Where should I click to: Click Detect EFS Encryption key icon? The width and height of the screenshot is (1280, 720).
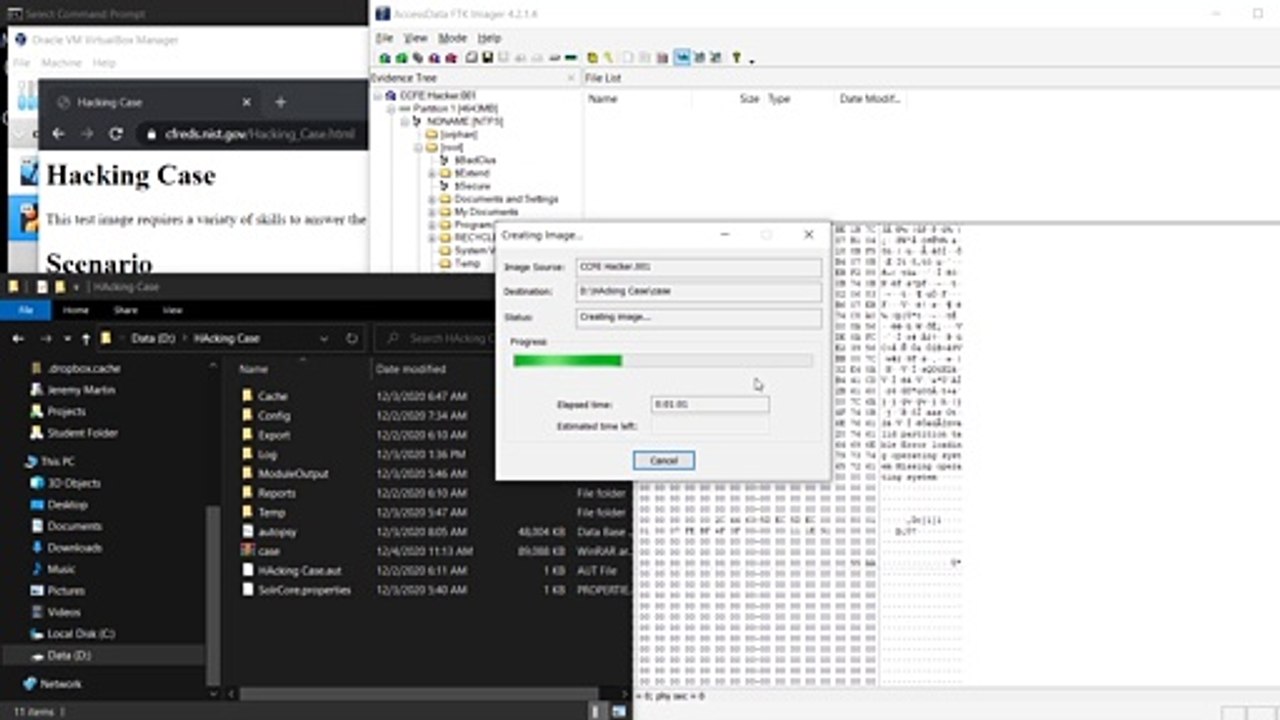coord(609,58)
